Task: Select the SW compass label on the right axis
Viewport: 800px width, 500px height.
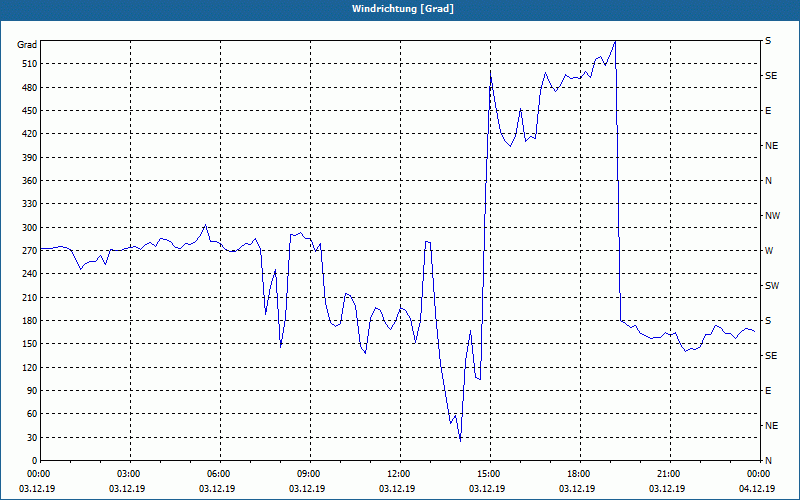Action: [772, 286]
